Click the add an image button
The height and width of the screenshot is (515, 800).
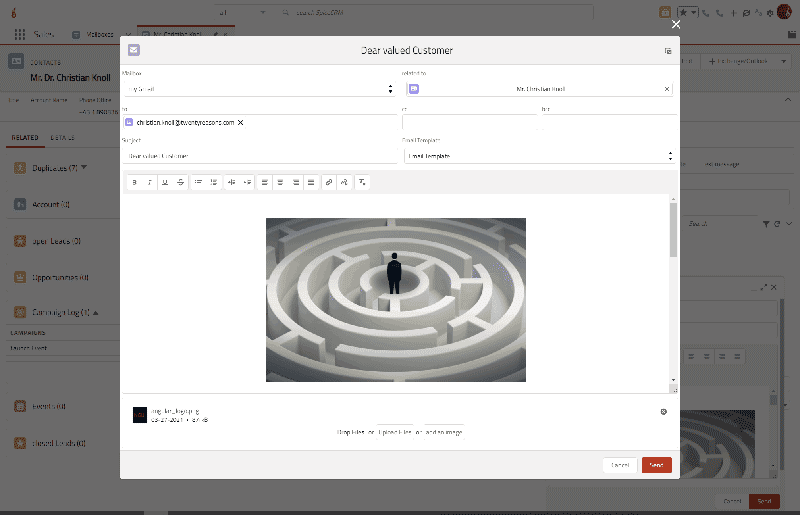tap(443, 432)
